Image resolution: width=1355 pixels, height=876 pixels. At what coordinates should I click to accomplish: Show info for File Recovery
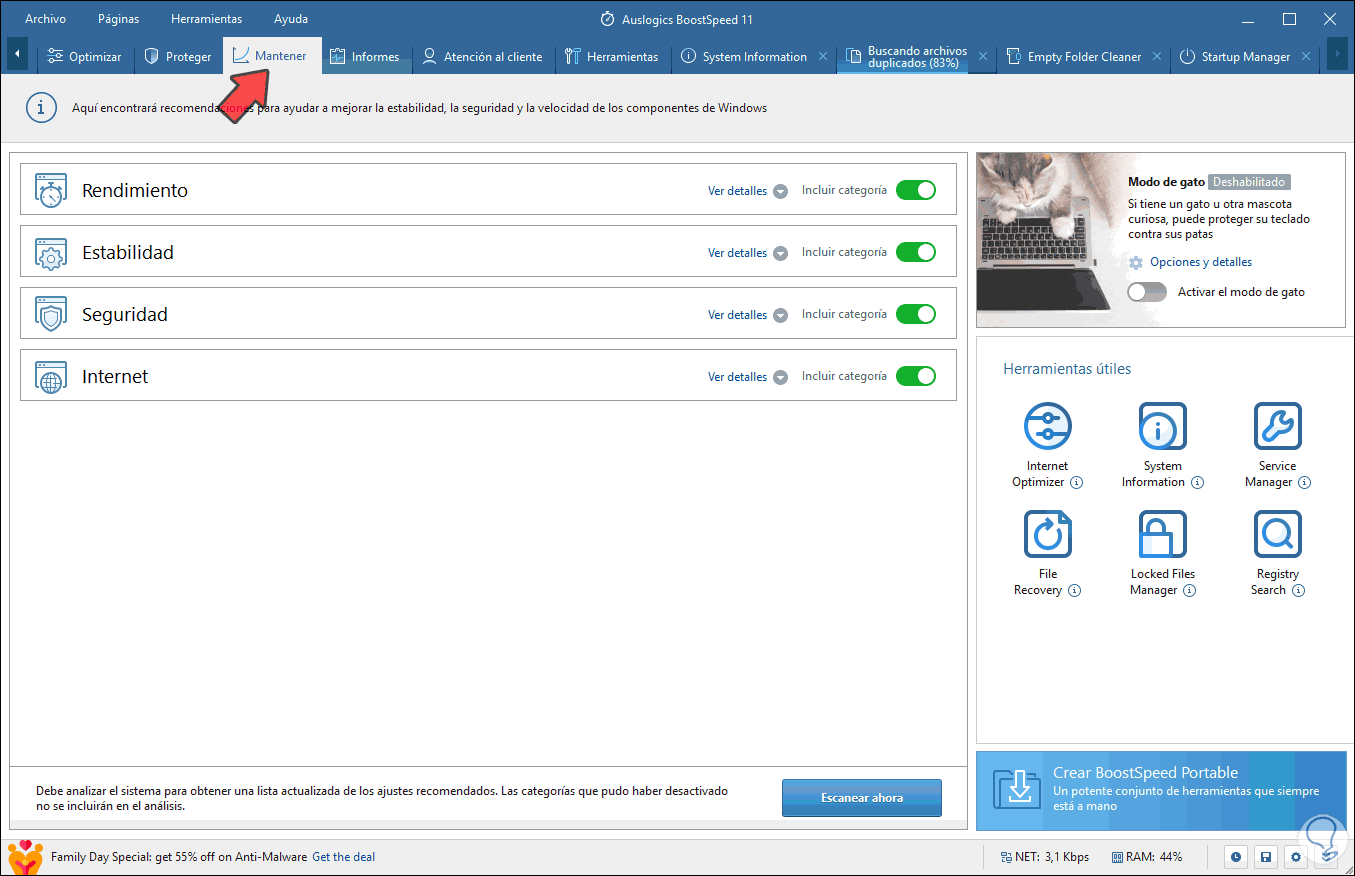(1074, 590)
